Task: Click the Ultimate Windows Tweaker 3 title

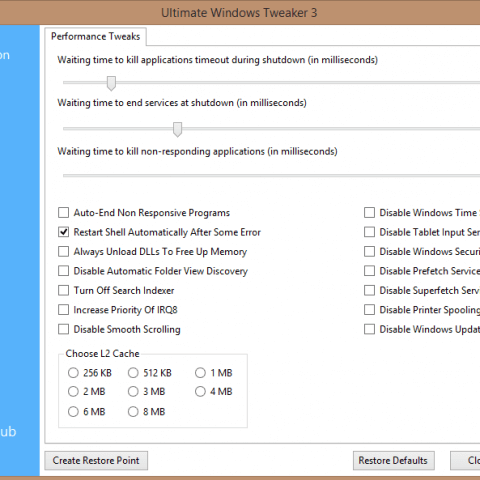Action: 239,13
